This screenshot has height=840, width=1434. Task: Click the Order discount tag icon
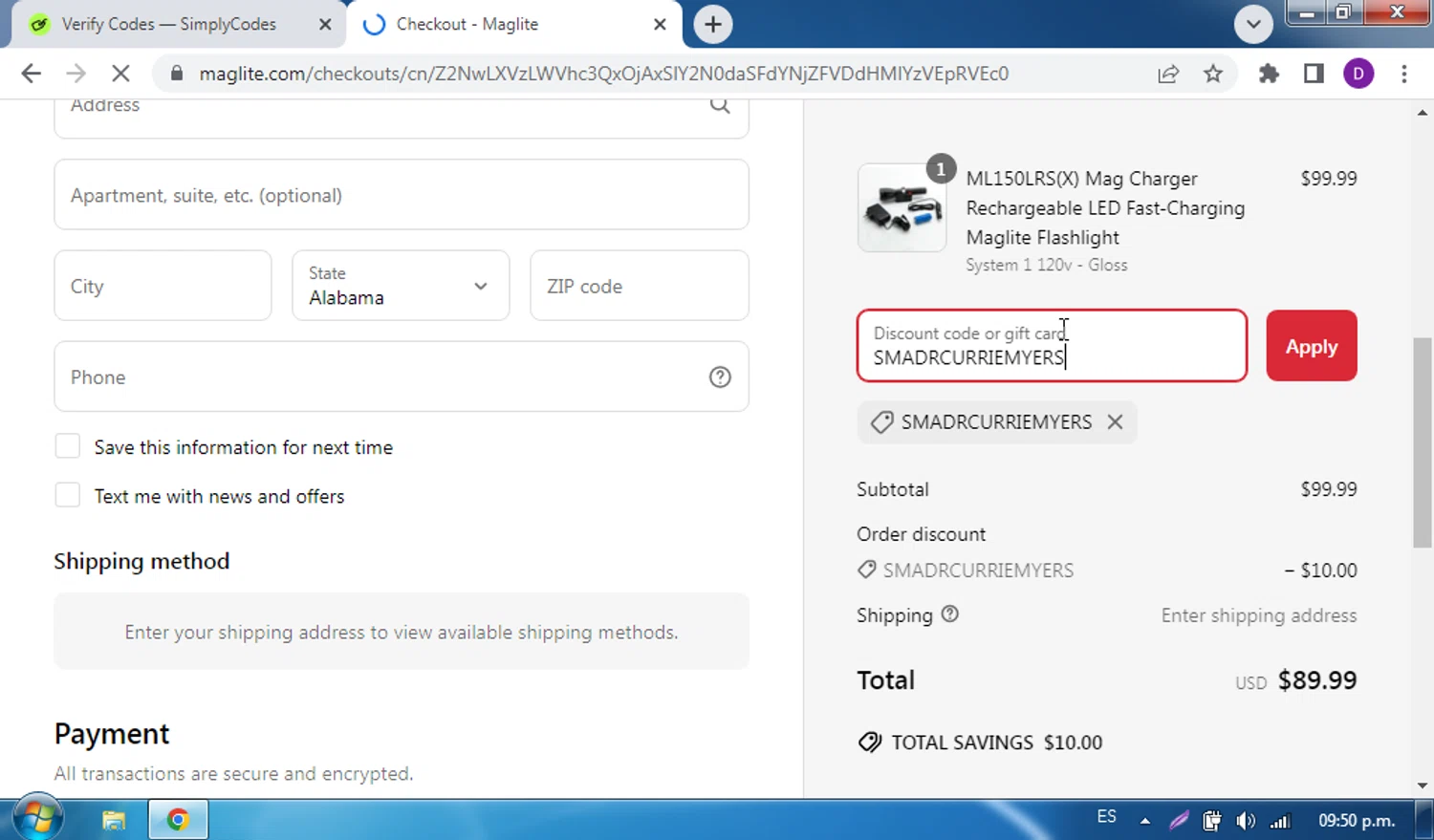pyautogui.click(x=866, y=570)
